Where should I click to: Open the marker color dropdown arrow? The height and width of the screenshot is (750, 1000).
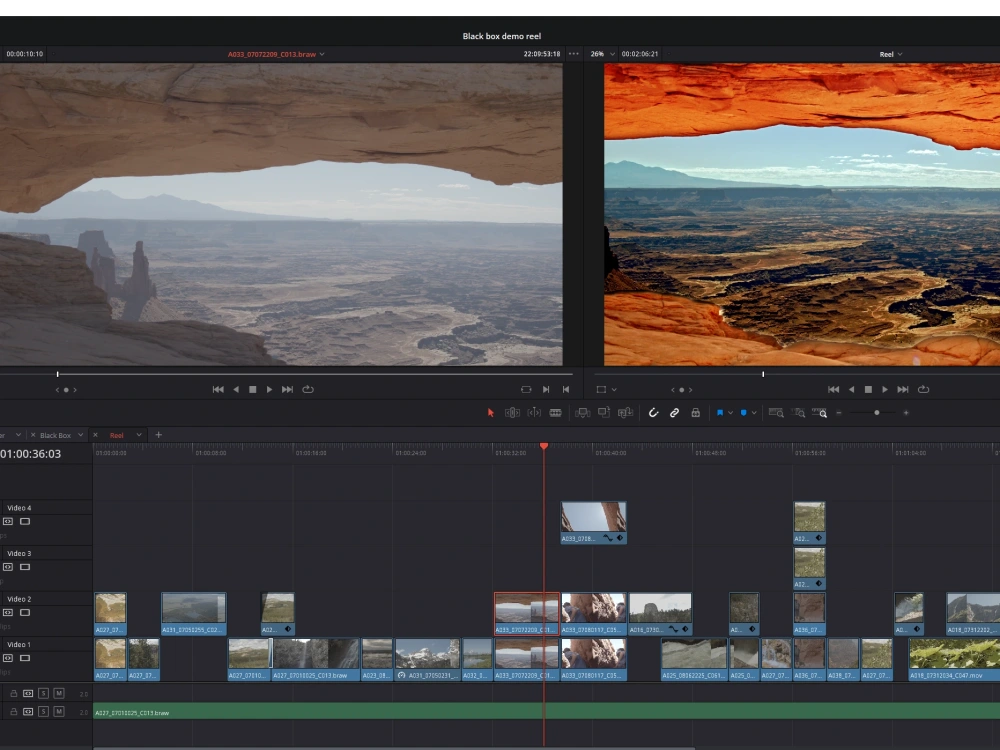pyautogui.click(x=754, y=413)
